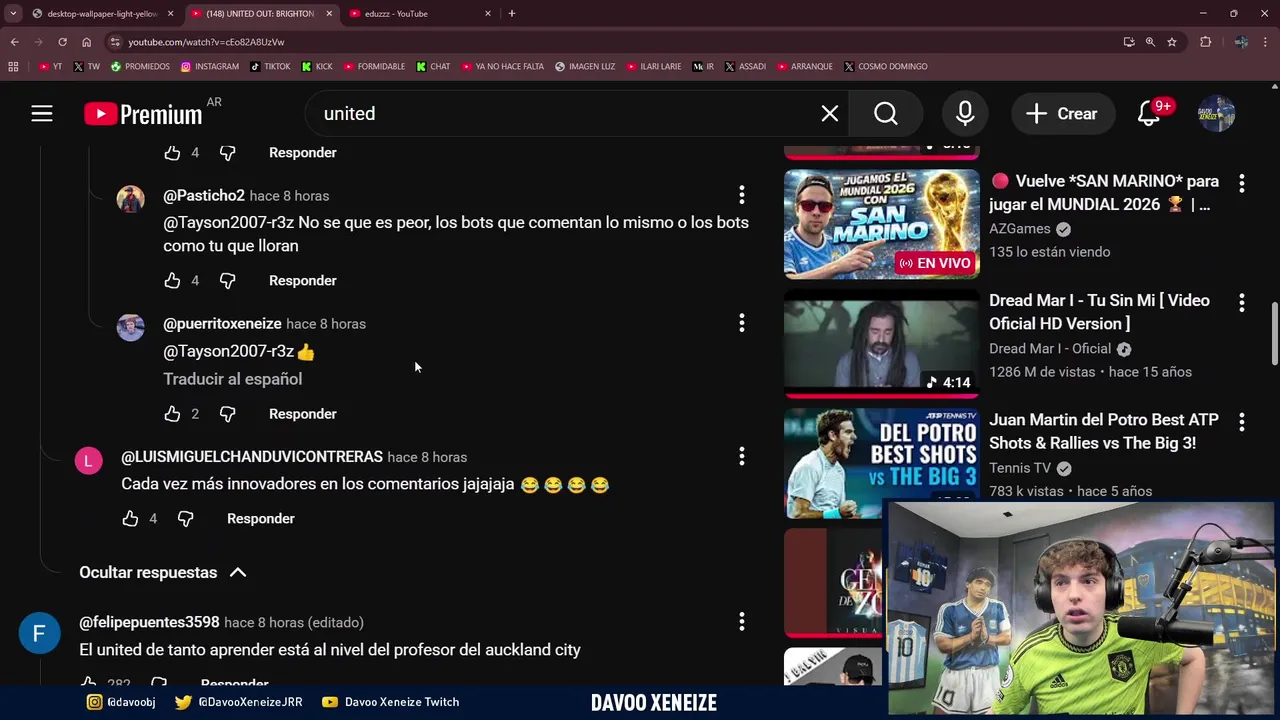Start voice search with microphone
Image resolution: width=1280 pixels, height=720 pixels.
(965, 114)
